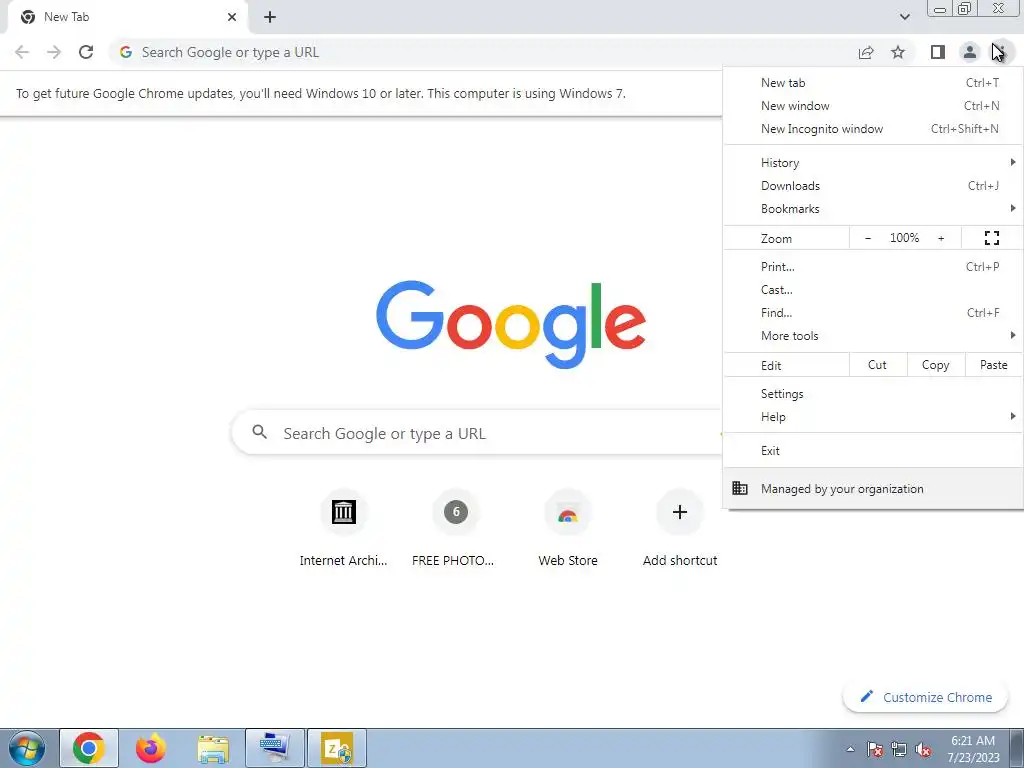Image resolution: width=1024 pixels, height=768 pixels.
Task: Expand the Bookmarks submenu
Action: pyautogui.click(x=873, y=209)
